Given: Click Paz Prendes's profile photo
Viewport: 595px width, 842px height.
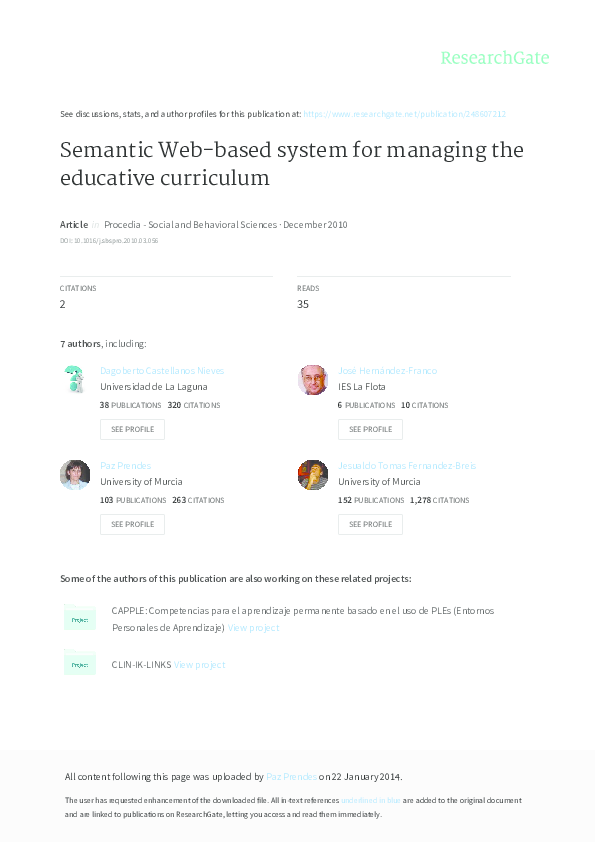Looking at the screenshot, I should coord(74,475).
